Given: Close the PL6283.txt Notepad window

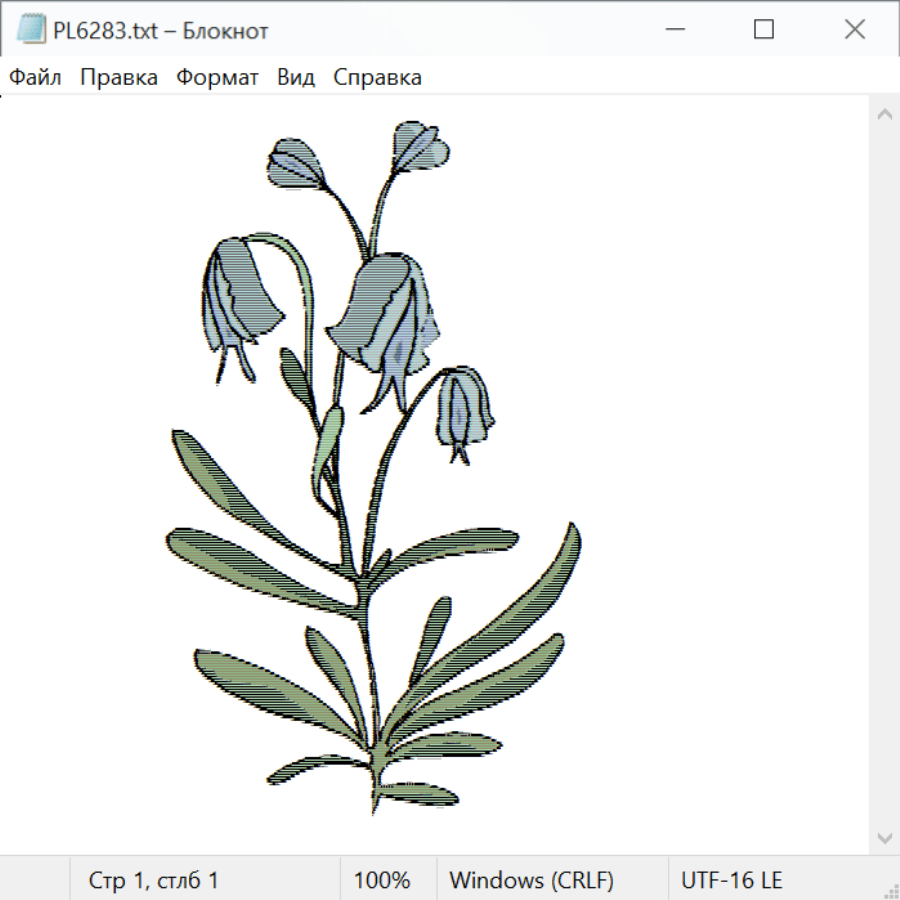Looking at the screenshot, I should 854,30.
